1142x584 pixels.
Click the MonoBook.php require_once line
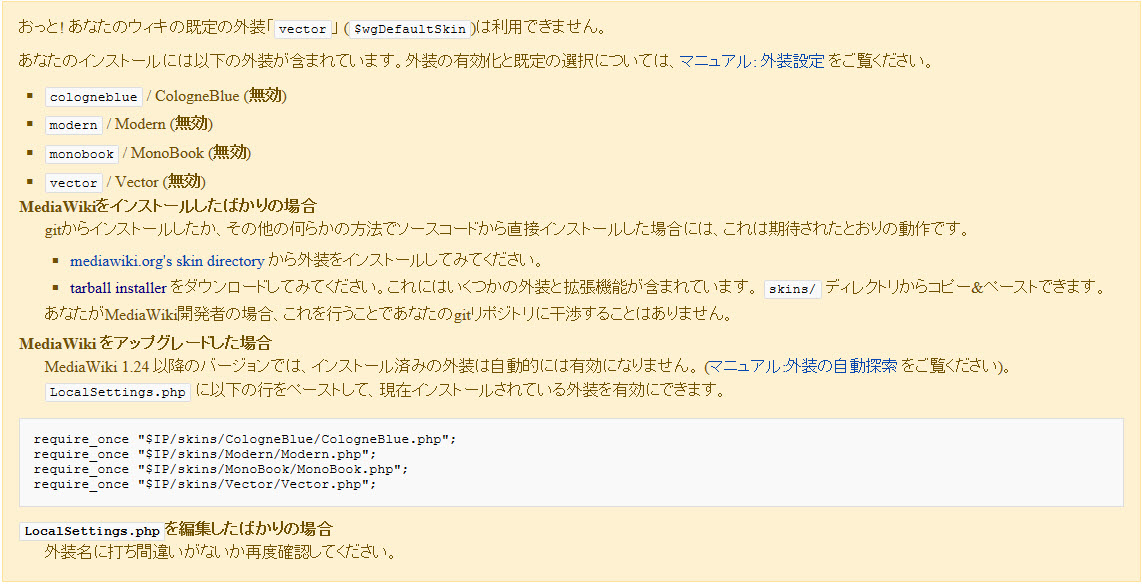pos(221,469)
